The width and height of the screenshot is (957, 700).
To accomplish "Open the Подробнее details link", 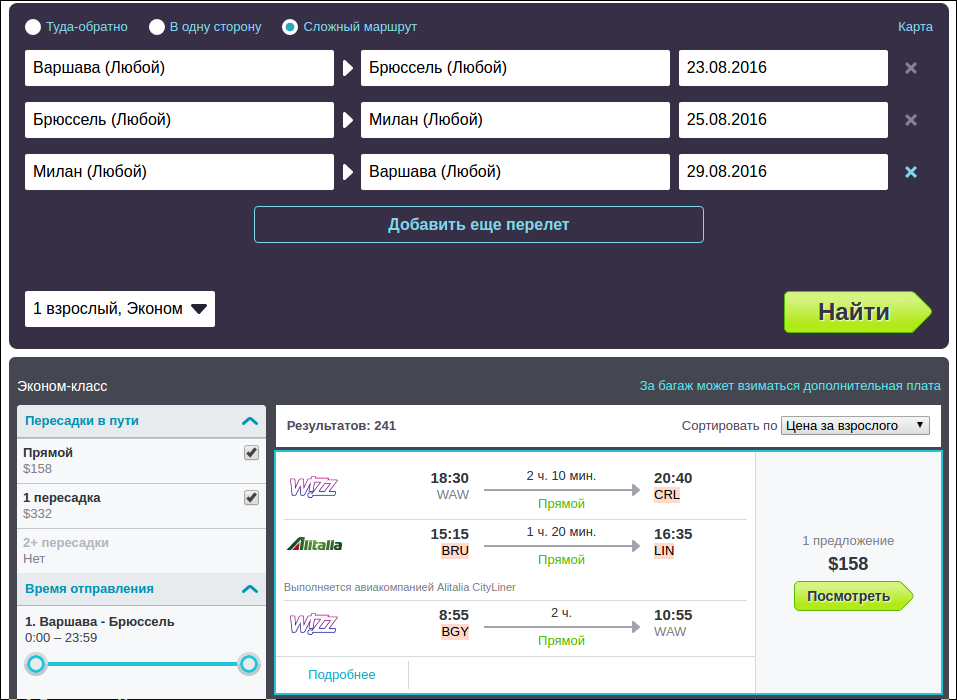I will pos(342,674).
